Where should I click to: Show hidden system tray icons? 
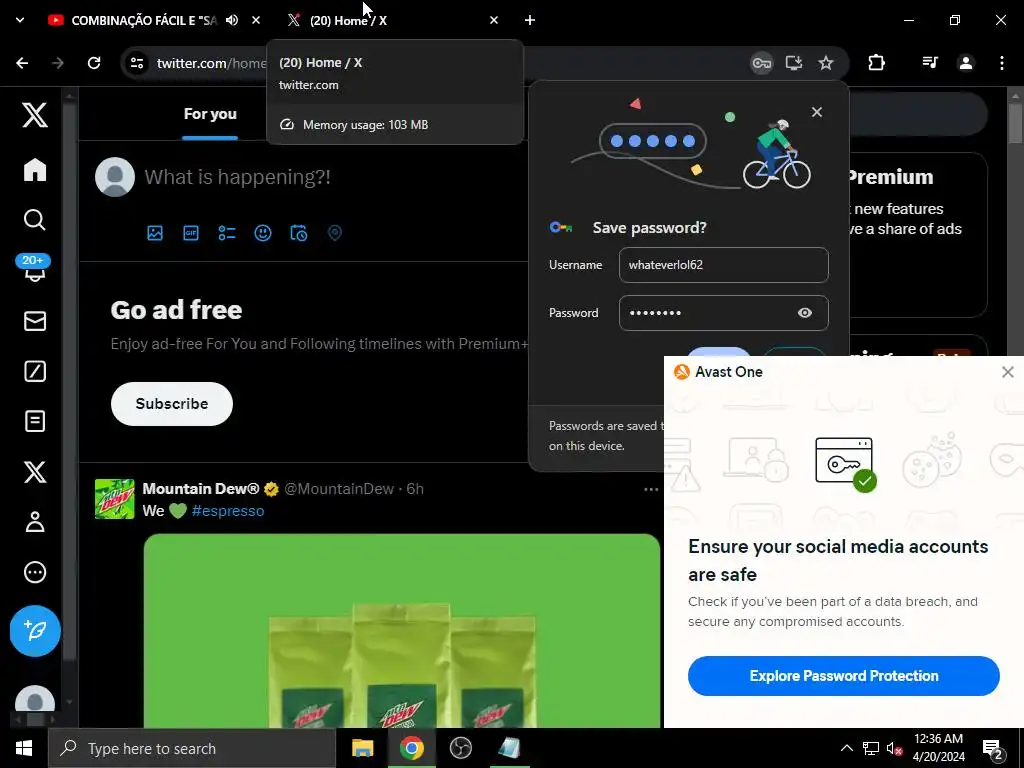pos(846,748)
